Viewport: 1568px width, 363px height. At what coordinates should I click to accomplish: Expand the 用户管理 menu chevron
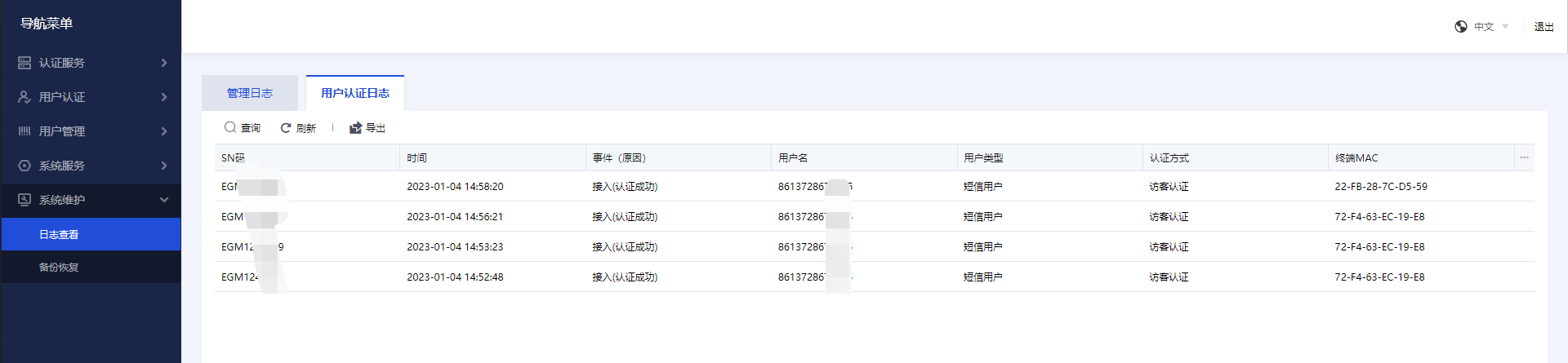point(164,131)
